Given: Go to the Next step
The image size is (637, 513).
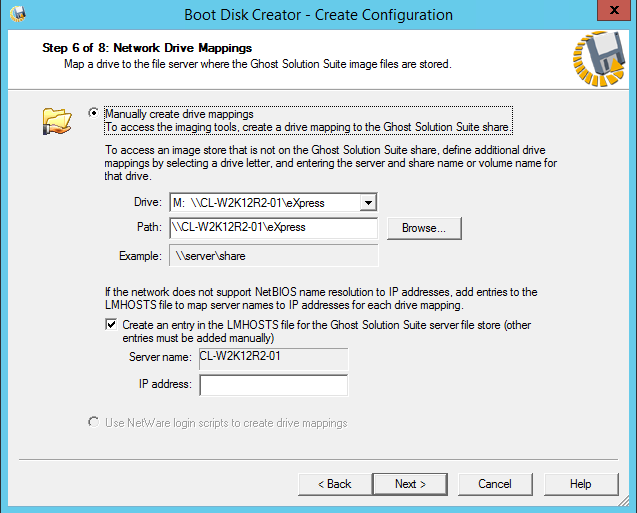Looking at the screenshot, I should (x=410, y=484).
